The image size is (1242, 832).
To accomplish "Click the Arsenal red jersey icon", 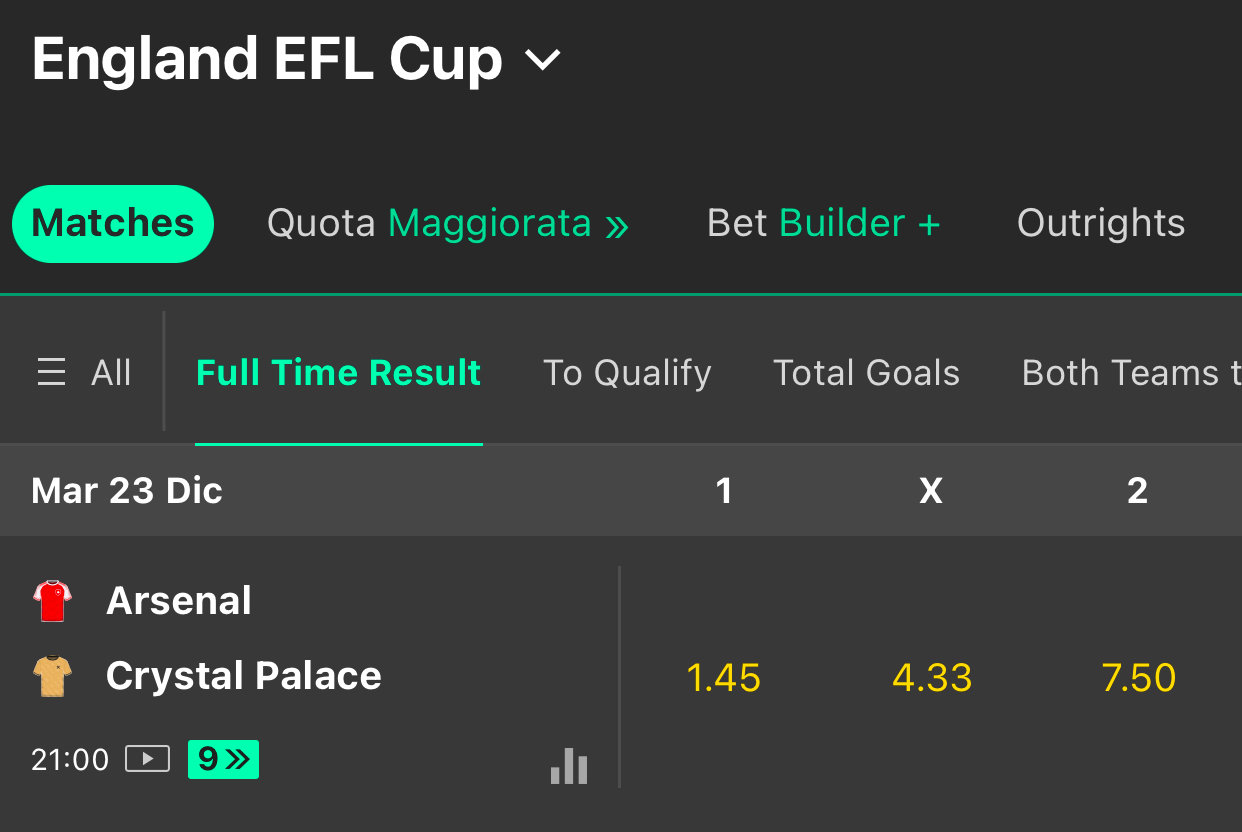I will point(52,601).
